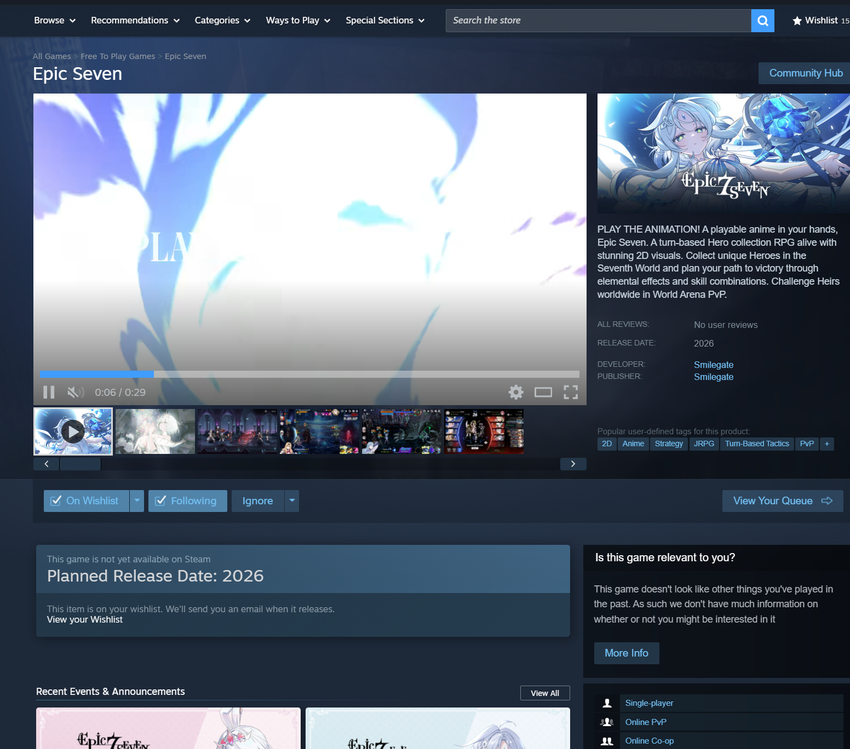Viewport: 850px width, 749px height.
Task: Open the Smilegate developer link
Action: (713, 365)
